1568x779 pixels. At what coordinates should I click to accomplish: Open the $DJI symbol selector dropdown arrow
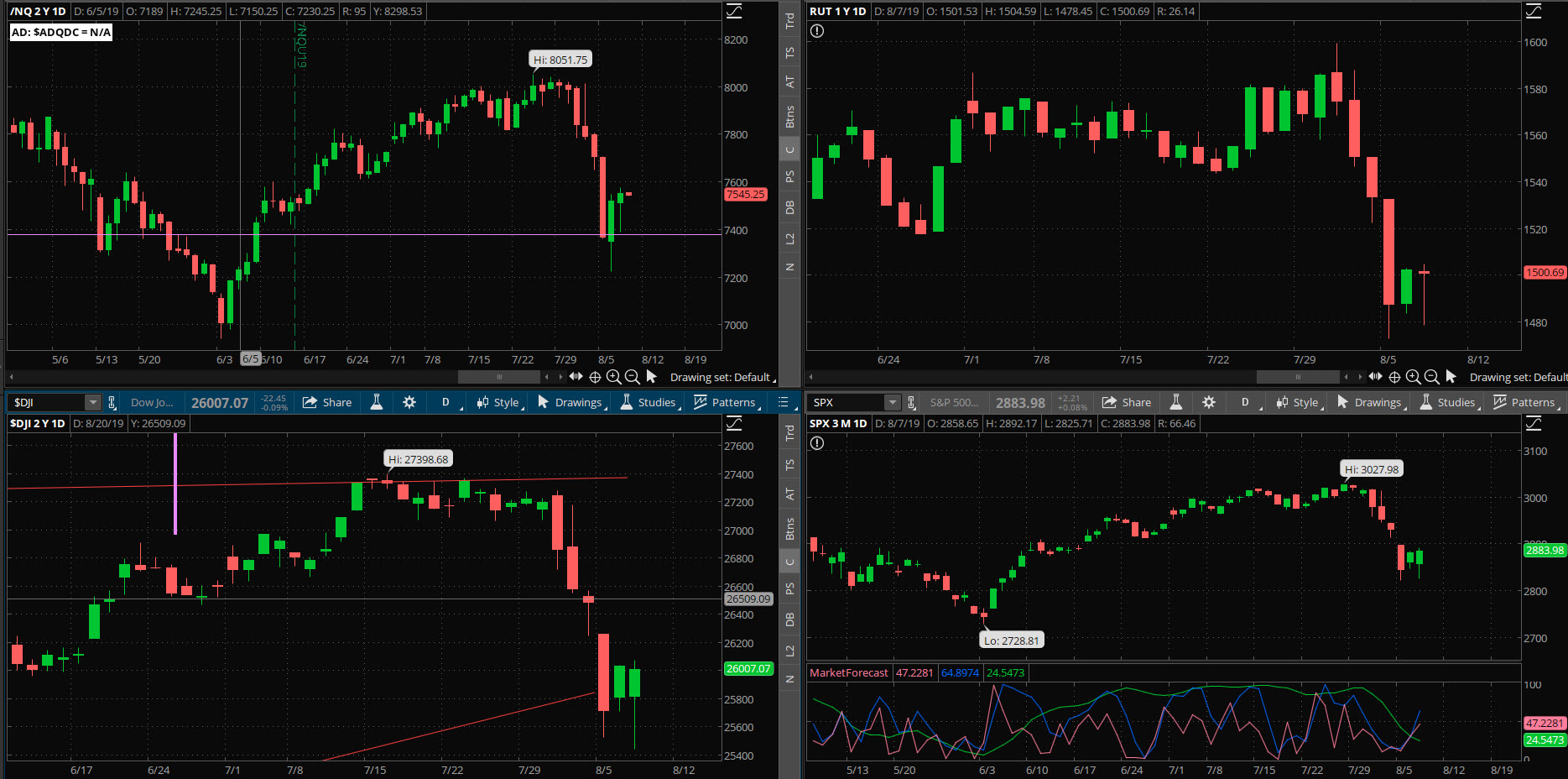[93, 403]
